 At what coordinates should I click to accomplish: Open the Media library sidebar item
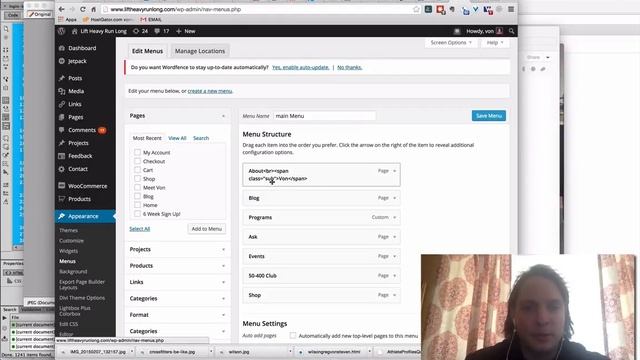[76, 91]
